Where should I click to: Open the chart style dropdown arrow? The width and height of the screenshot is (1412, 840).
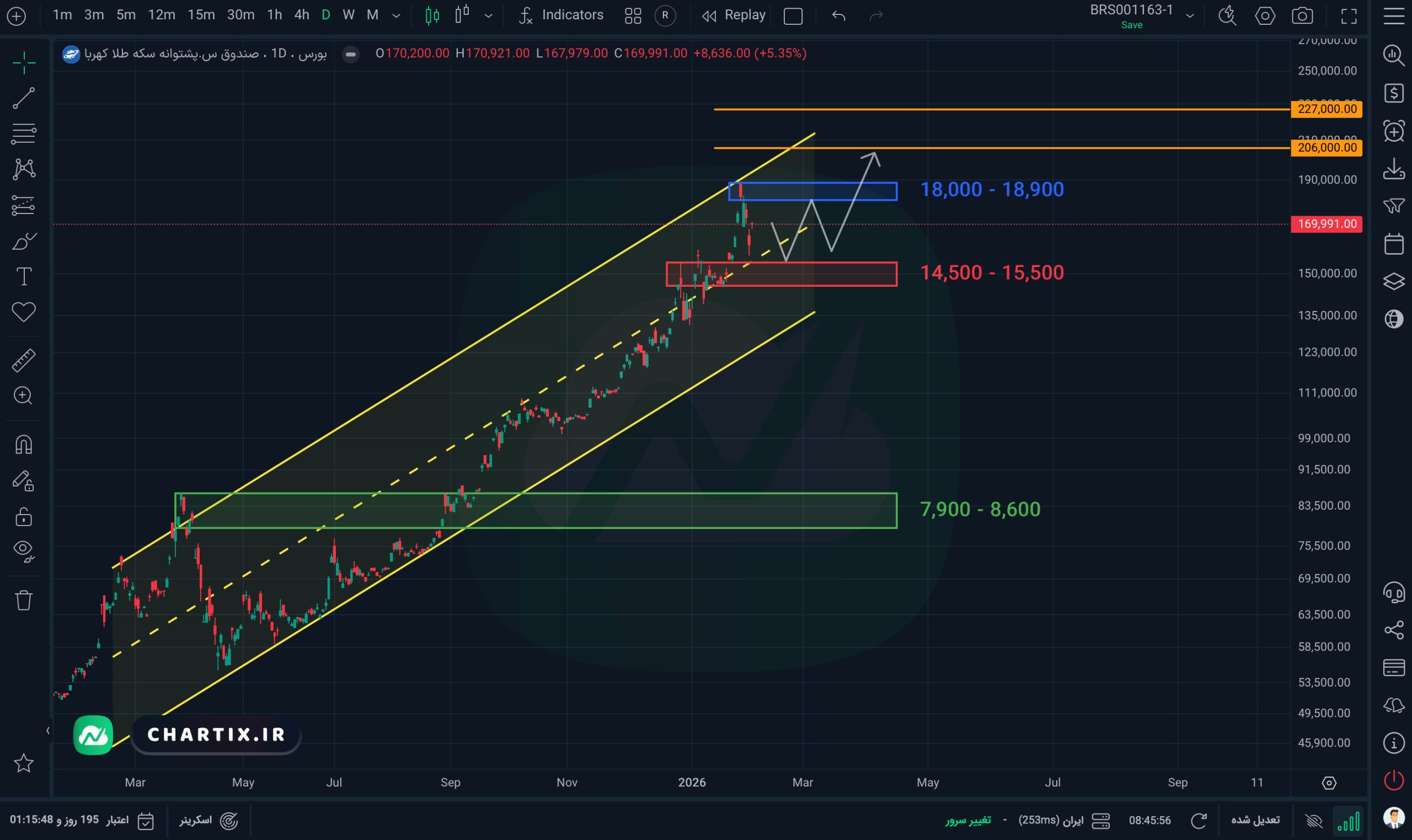[488, 16]
